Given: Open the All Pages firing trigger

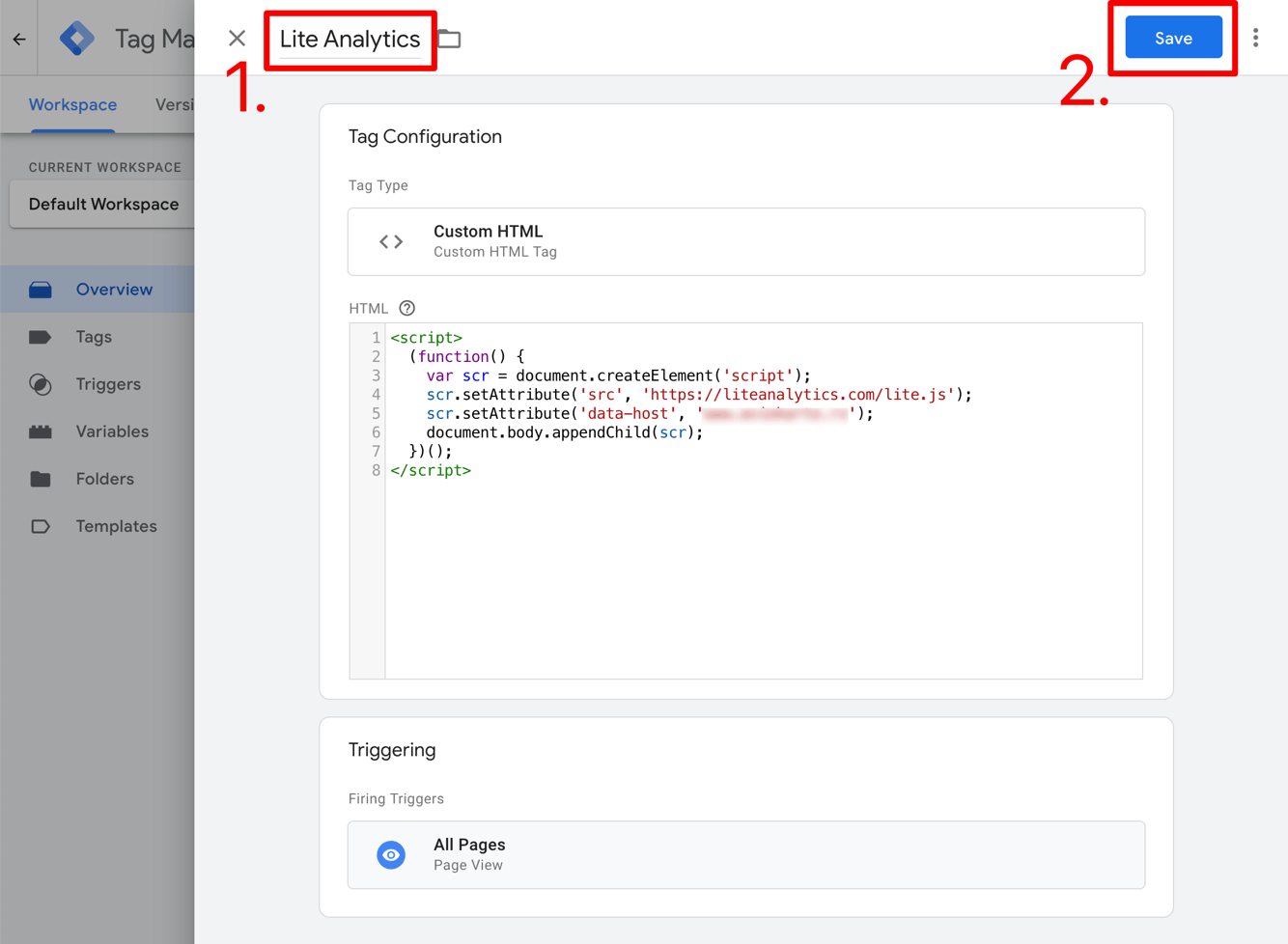Looking at the screenshot, I should coord(746,855).
